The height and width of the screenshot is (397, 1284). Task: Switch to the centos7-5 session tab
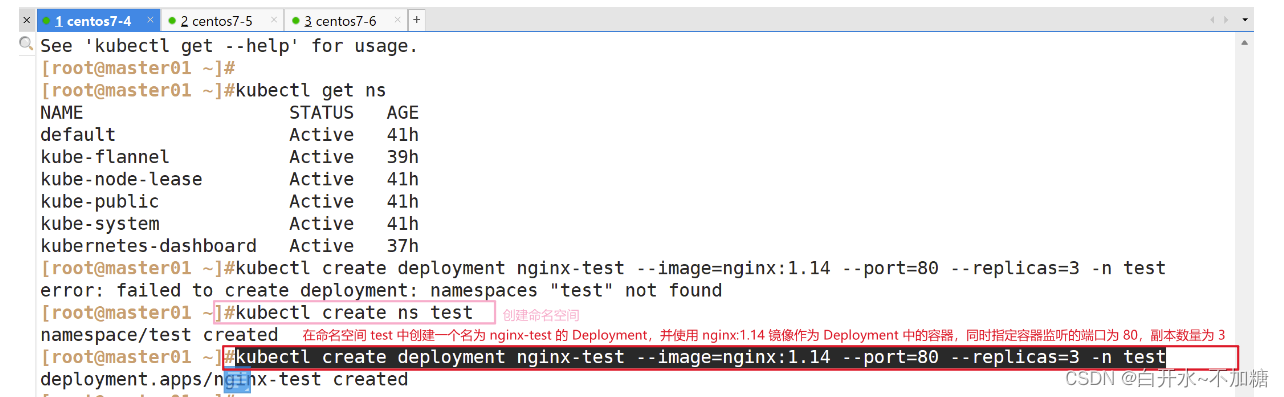222,20
